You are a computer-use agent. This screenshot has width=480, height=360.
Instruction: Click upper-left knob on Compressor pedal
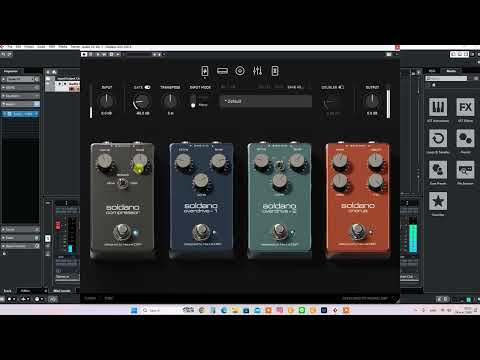[104, 162]
